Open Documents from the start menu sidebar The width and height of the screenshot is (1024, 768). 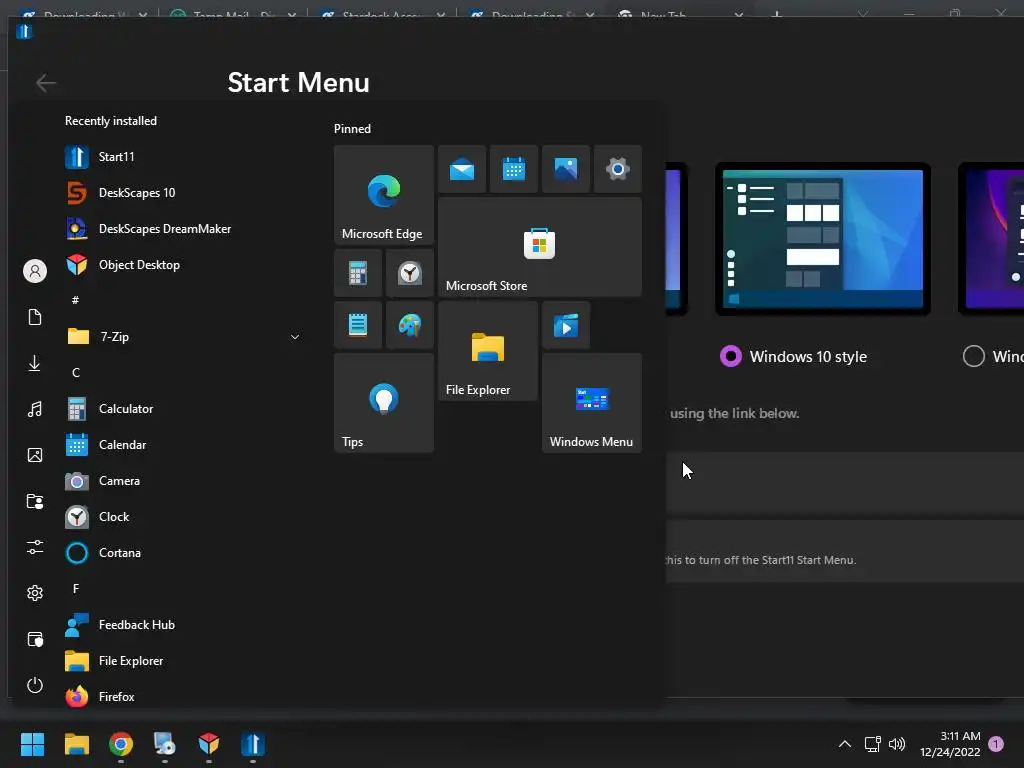pyautogui.click(x=35, y=317)
